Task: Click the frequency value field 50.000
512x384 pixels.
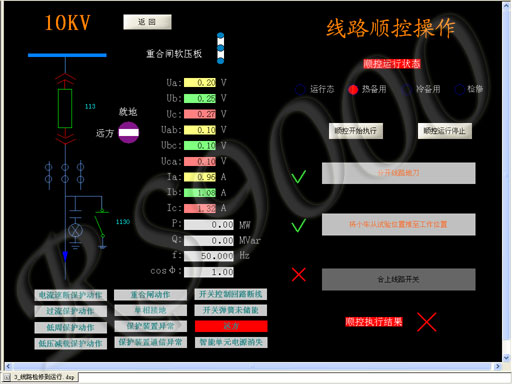Action: point(209,256)
